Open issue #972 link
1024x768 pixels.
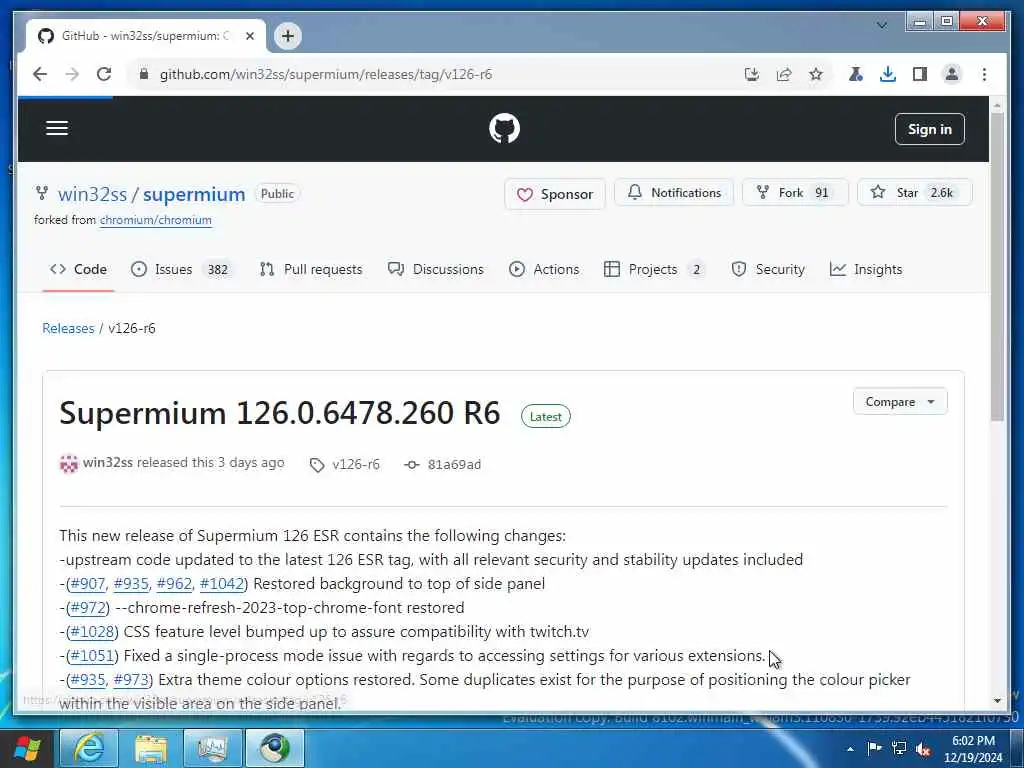88,608
